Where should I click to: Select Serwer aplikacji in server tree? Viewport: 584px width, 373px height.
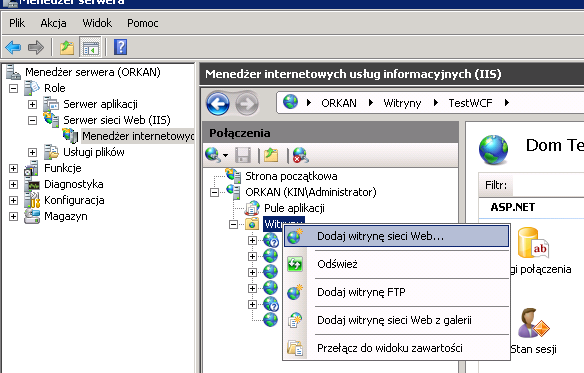100,104
